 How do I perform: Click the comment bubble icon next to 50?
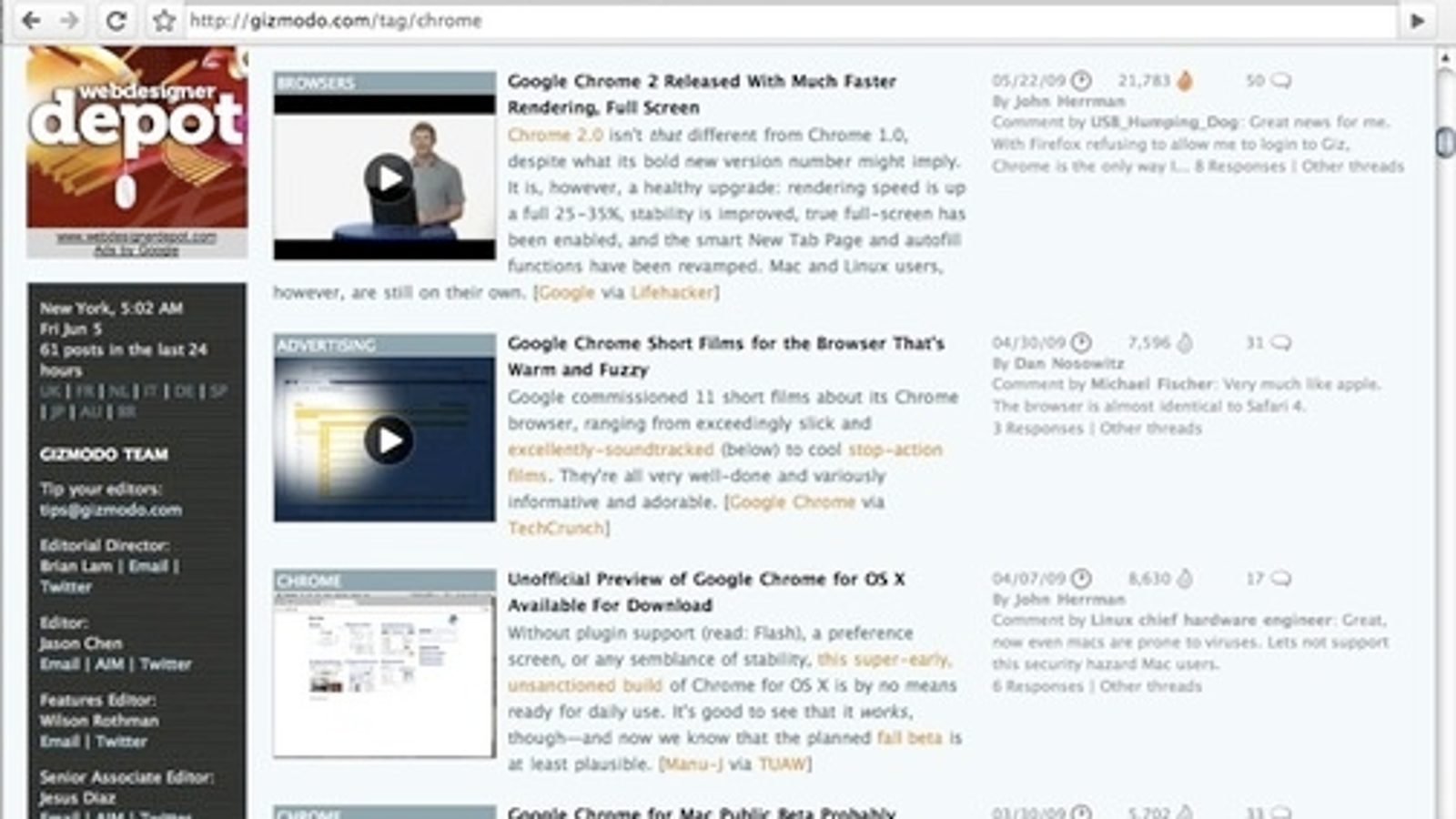(1281, 81)
